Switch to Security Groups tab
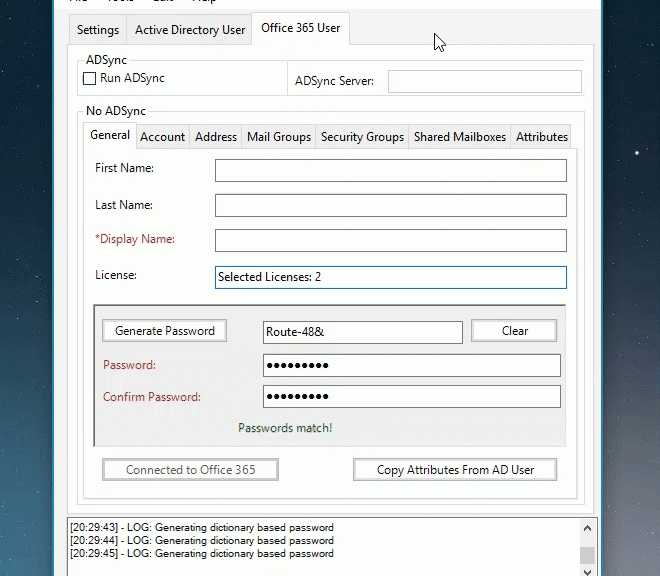This screenshot has height=576, width=660. click(362, 137)
